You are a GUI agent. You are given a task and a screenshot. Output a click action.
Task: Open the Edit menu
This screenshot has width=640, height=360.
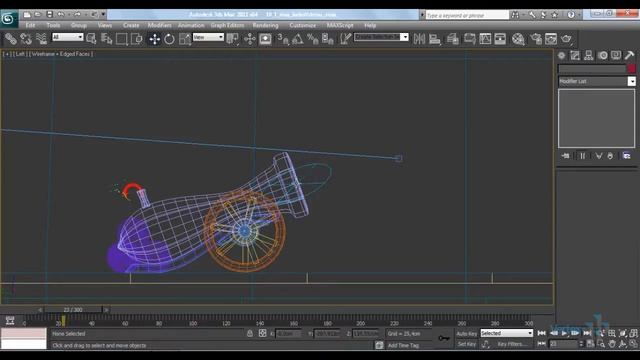pos(30,25)
